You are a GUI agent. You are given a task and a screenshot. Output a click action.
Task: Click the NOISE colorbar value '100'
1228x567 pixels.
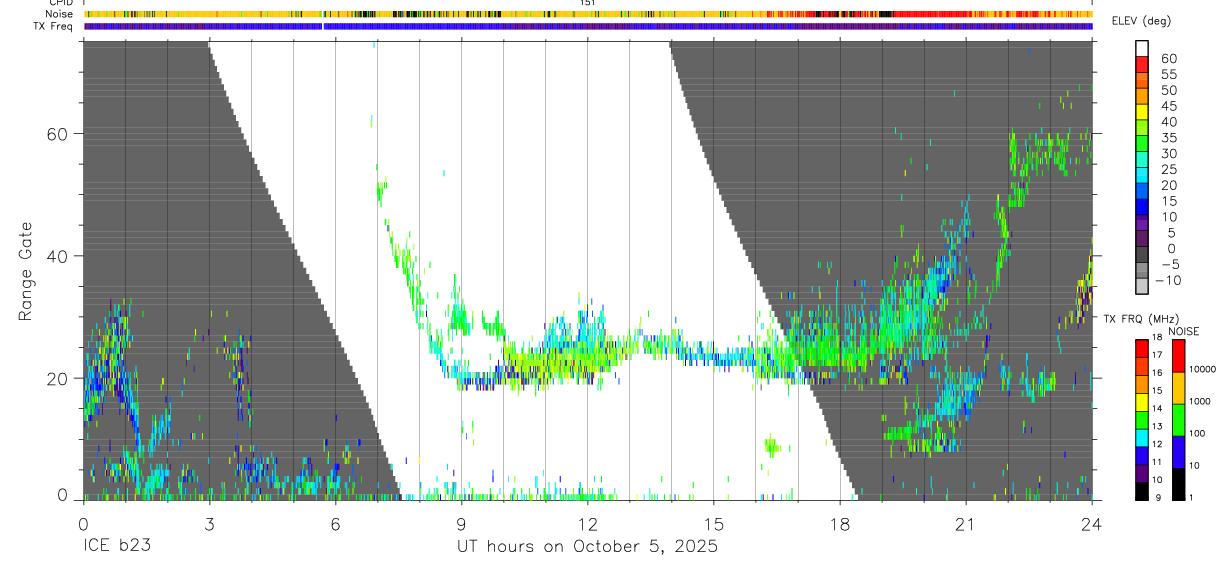click(x=1196, y=433)
